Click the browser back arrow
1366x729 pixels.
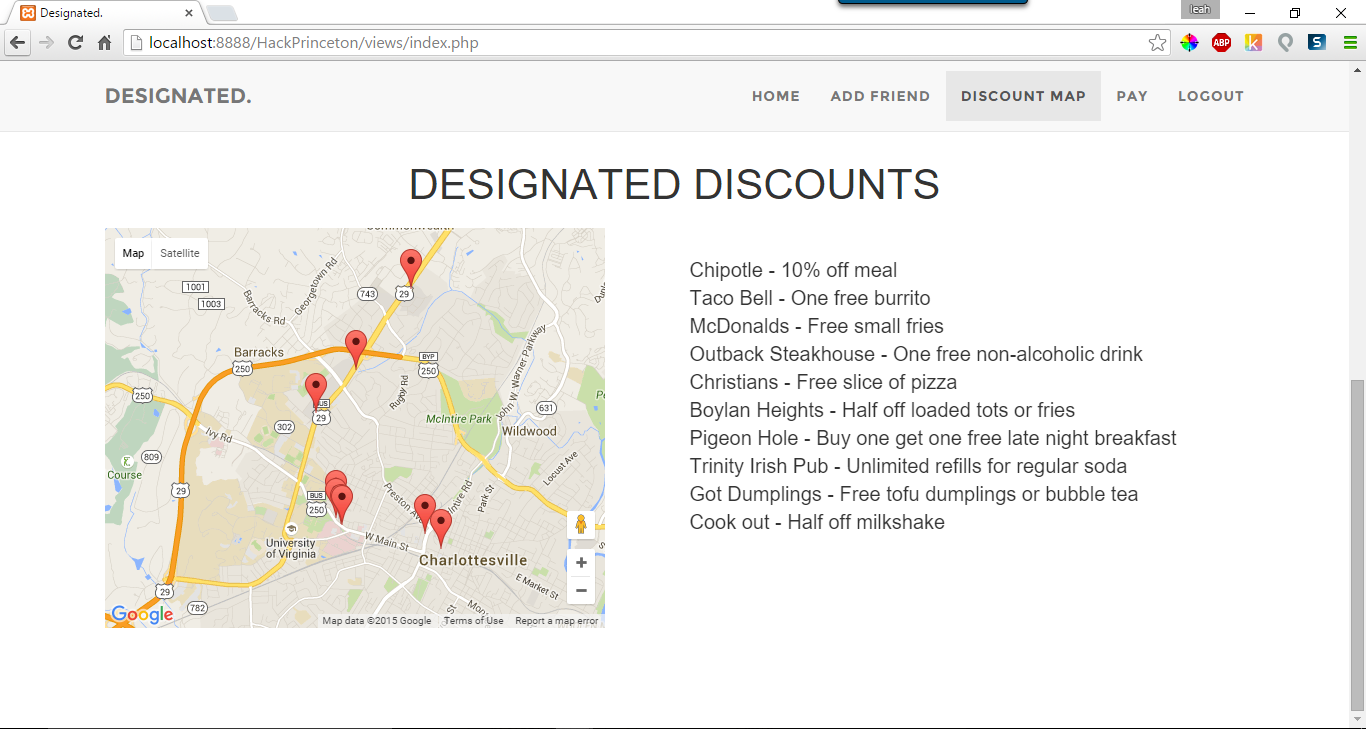(x=17, y=43)
